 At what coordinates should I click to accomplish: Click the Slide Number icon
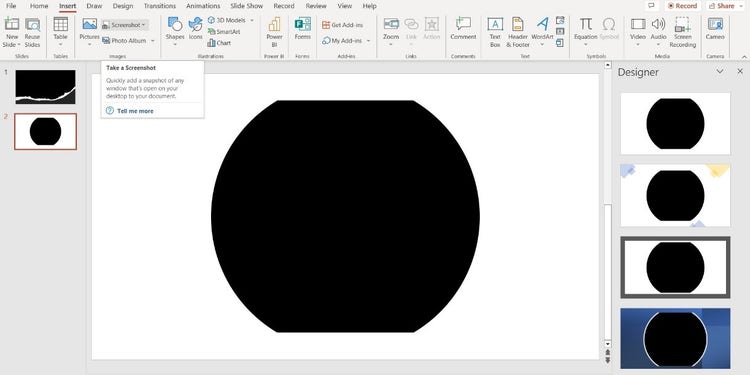click(560, 32)
